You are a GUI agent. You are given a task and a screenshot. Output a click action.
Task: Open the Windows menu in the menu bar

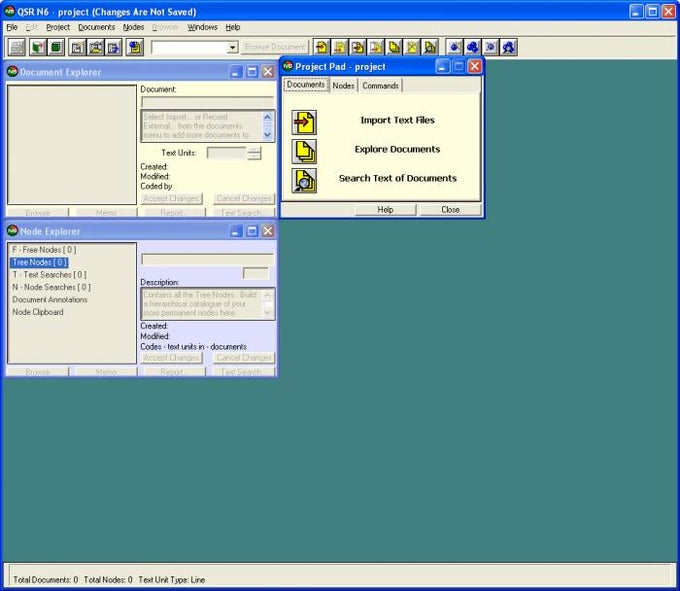click(202, 27)
